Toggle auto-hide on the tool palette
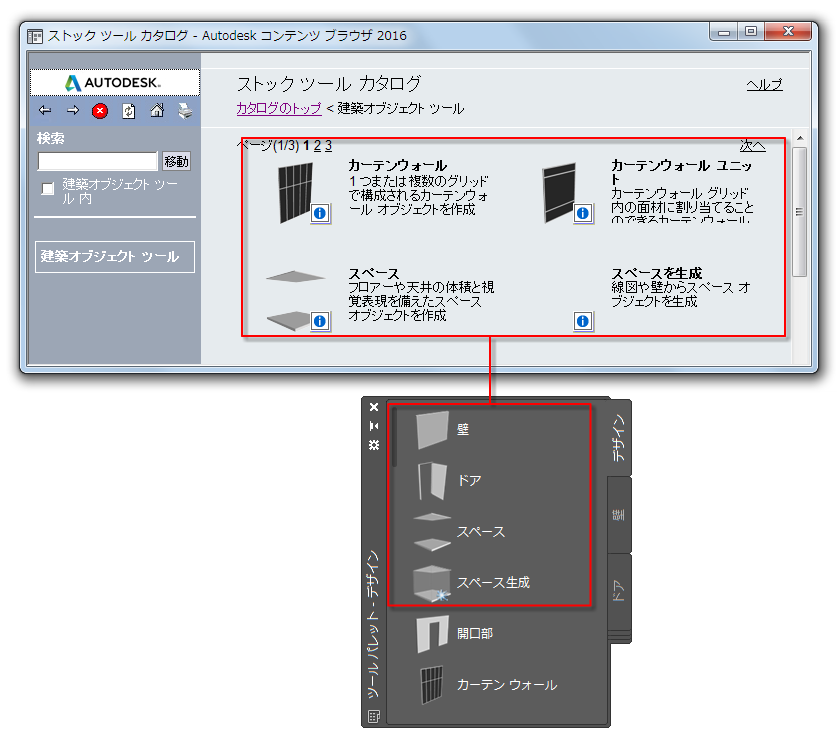 pyautogui.click(x=374, y=426)
